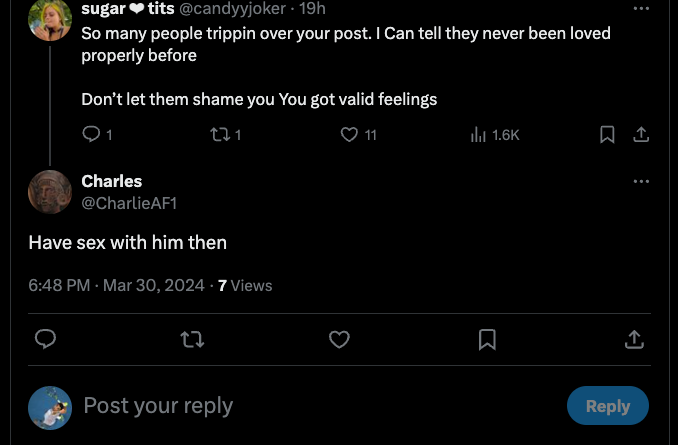The width and height of the screenshot is (678, 445).
Task: Open the @candyyjoker handle link
Action: pyautogui.click(x=232, y=9)
